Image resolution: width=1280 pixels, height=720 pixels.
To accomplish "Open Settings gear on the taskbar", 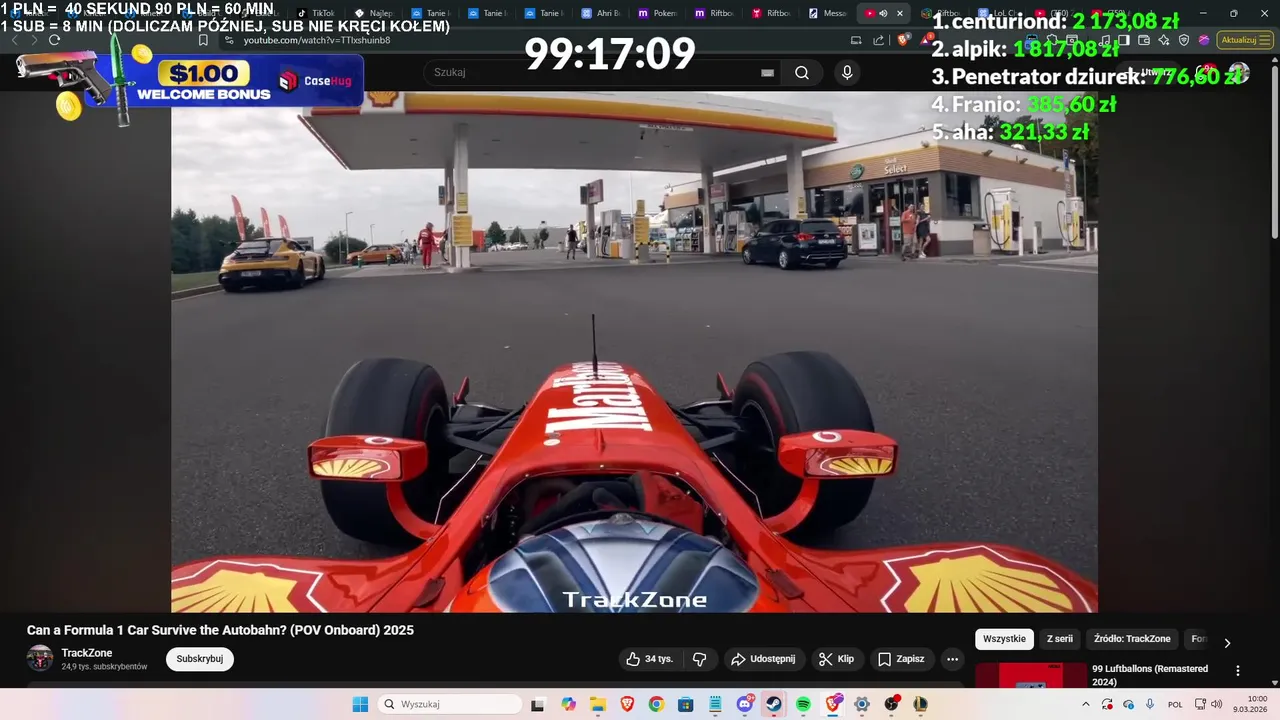I will coord(862,704).
